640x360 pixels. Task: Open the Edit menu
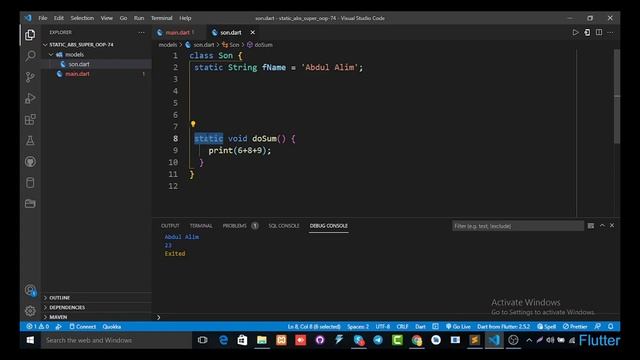[x=59, y=18]
